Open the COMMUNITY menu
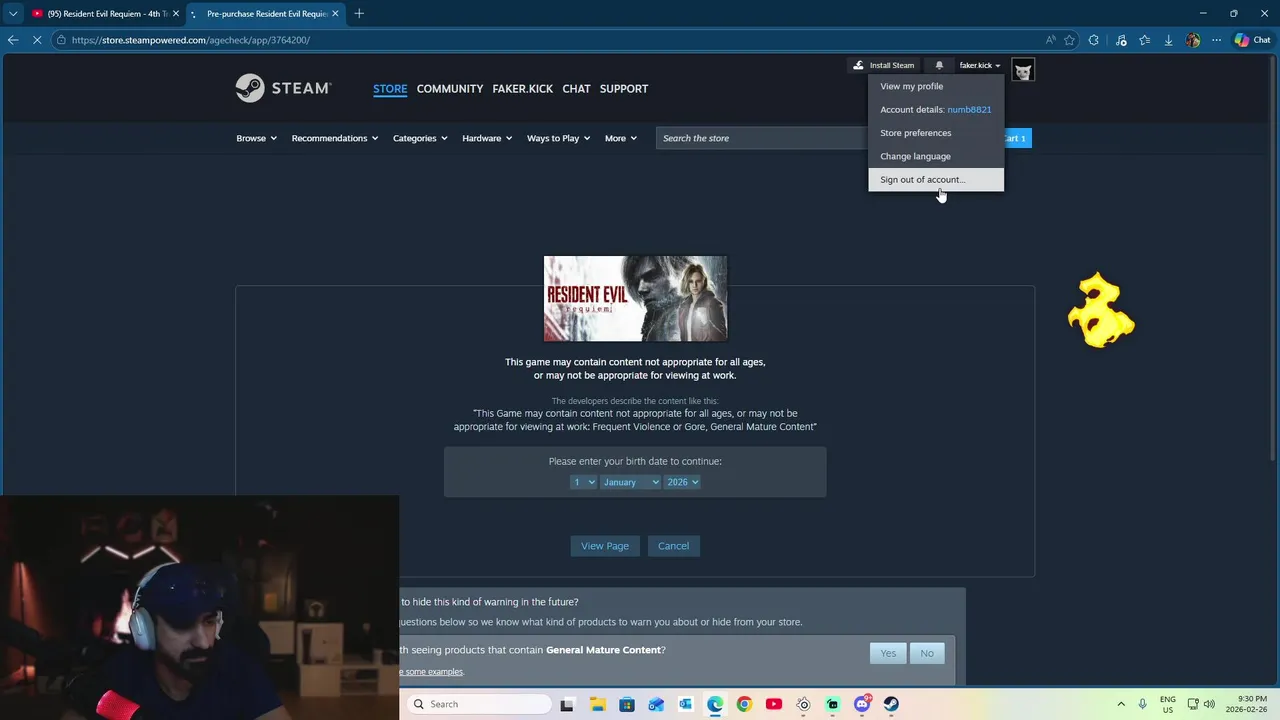Image resolution: width=1280 pixels, height=720 pixels. tap(450, 88)
